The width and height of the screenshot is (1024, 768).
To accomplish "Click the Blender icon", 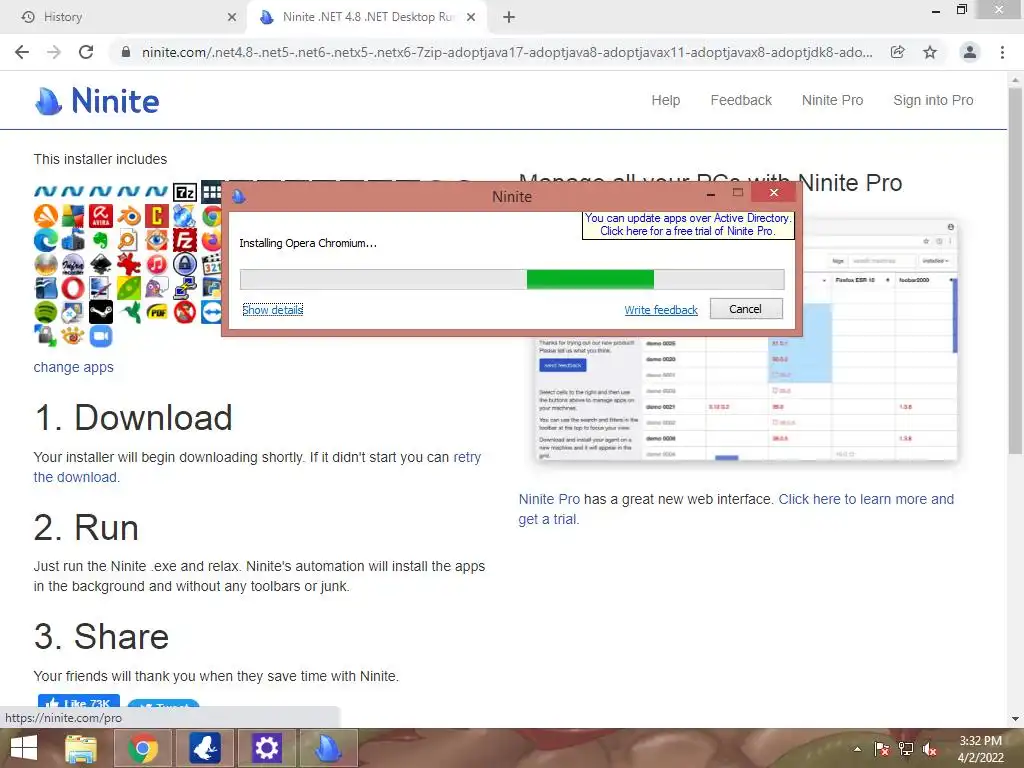I will [129, 216].
